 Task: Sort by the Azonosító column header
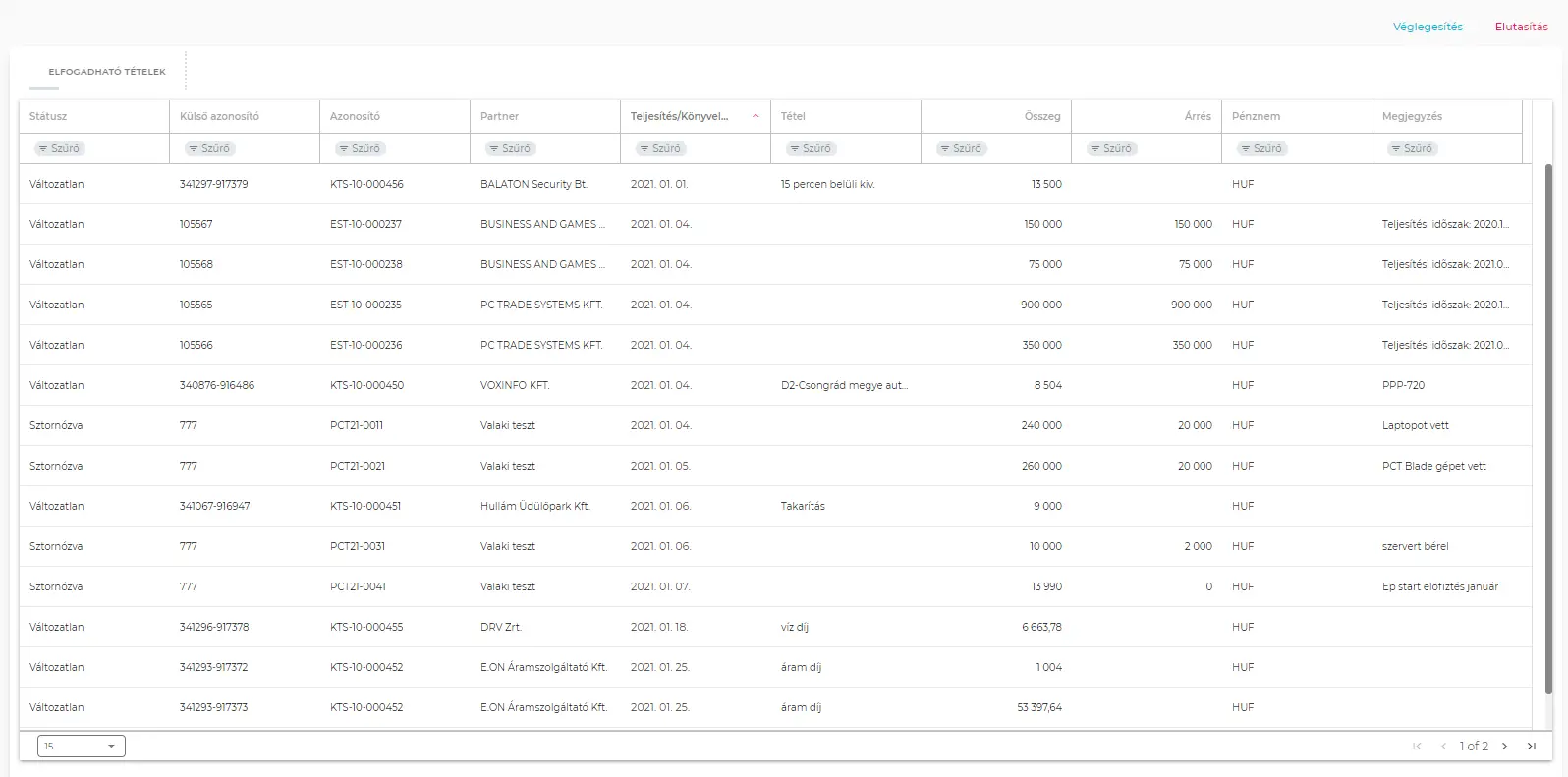click(355, 116)
